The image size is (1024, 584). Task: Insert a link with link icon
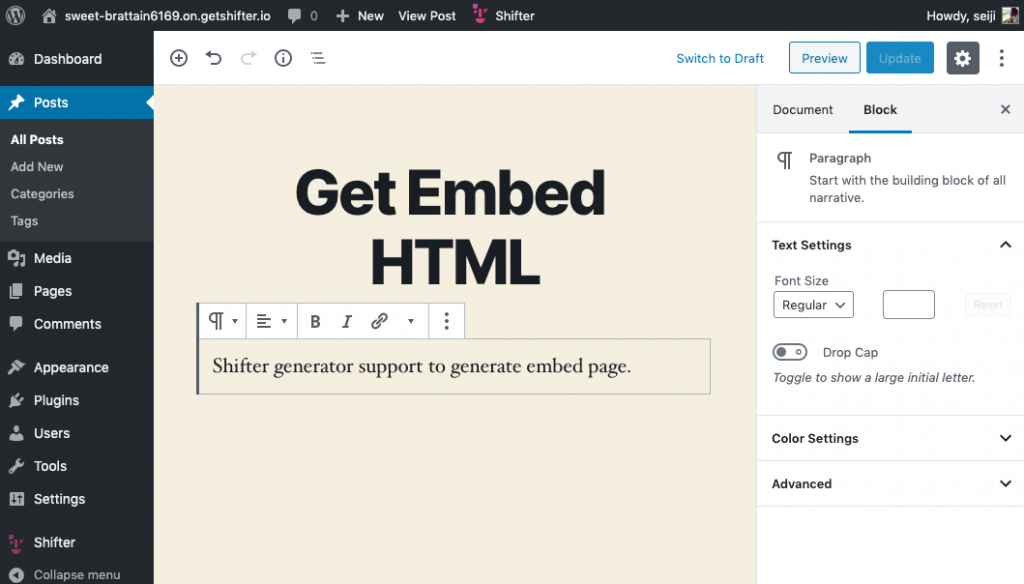(x=379, y=321)
